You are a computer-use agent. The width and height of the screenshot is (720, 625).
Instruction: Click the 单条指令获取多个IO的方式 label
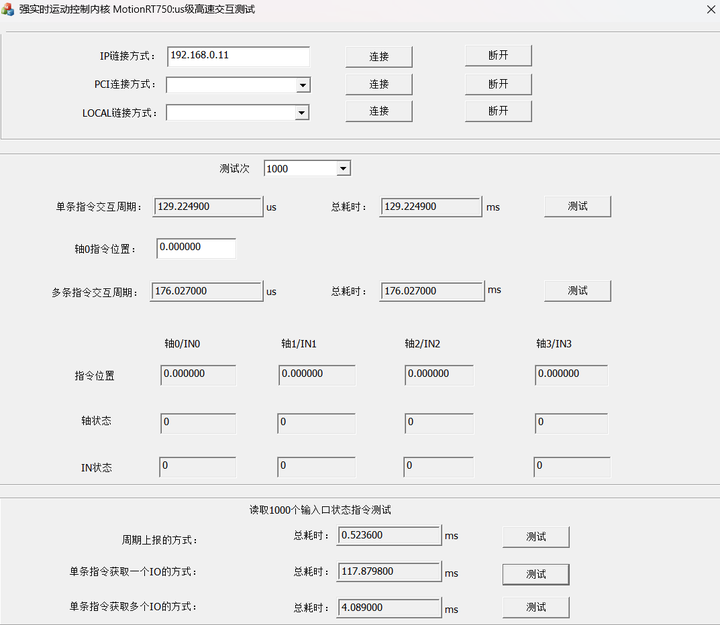point(133,607)
